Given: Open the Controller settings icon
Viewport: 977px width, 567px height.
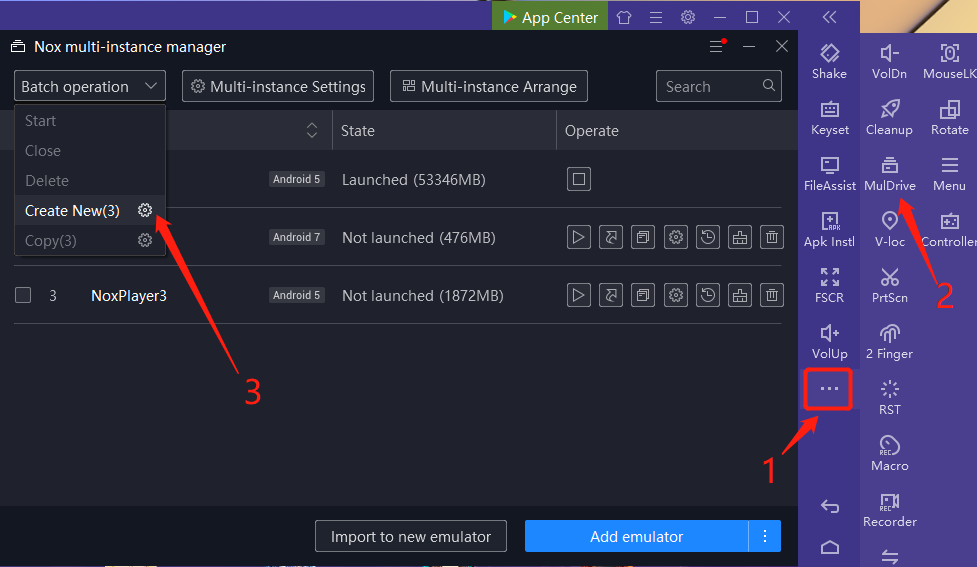Looking at the screenshot, I should (949, 221).
